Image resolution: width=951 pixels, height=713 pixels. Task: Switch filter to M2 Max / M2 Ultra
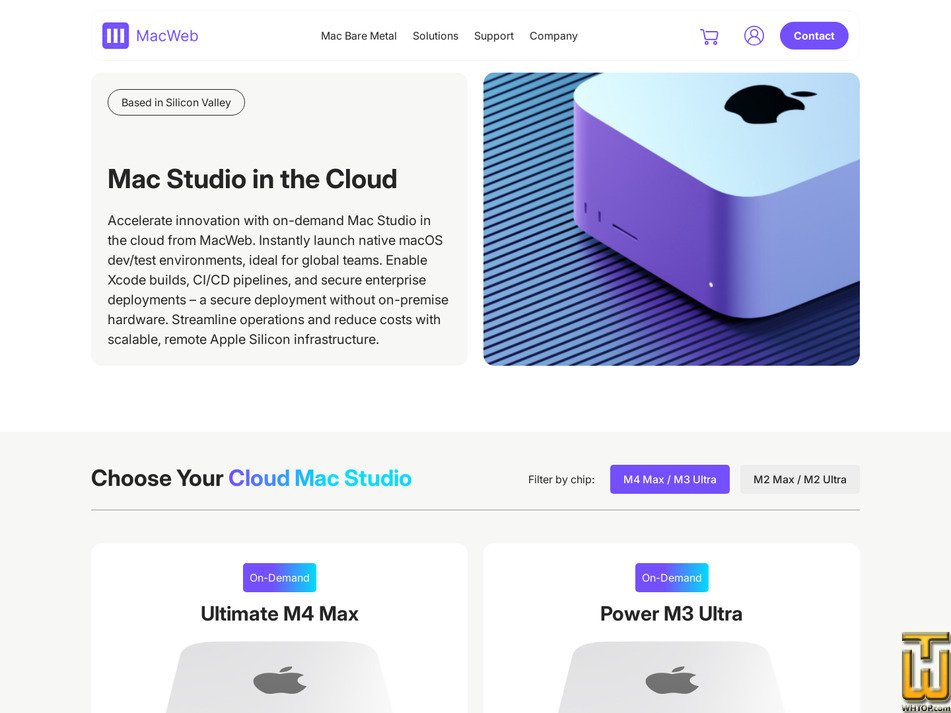pos(799,479)
